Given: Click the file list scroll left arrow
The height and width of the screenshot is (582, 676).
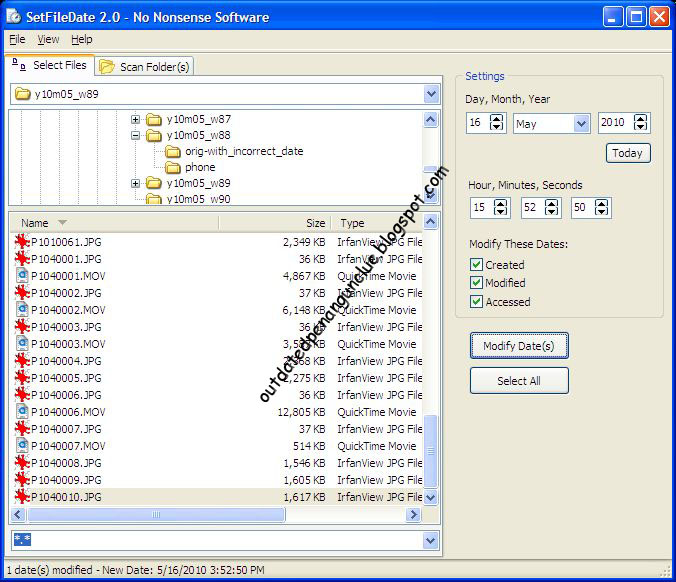Looking at the screenshot, I should [x=18, y=515].
